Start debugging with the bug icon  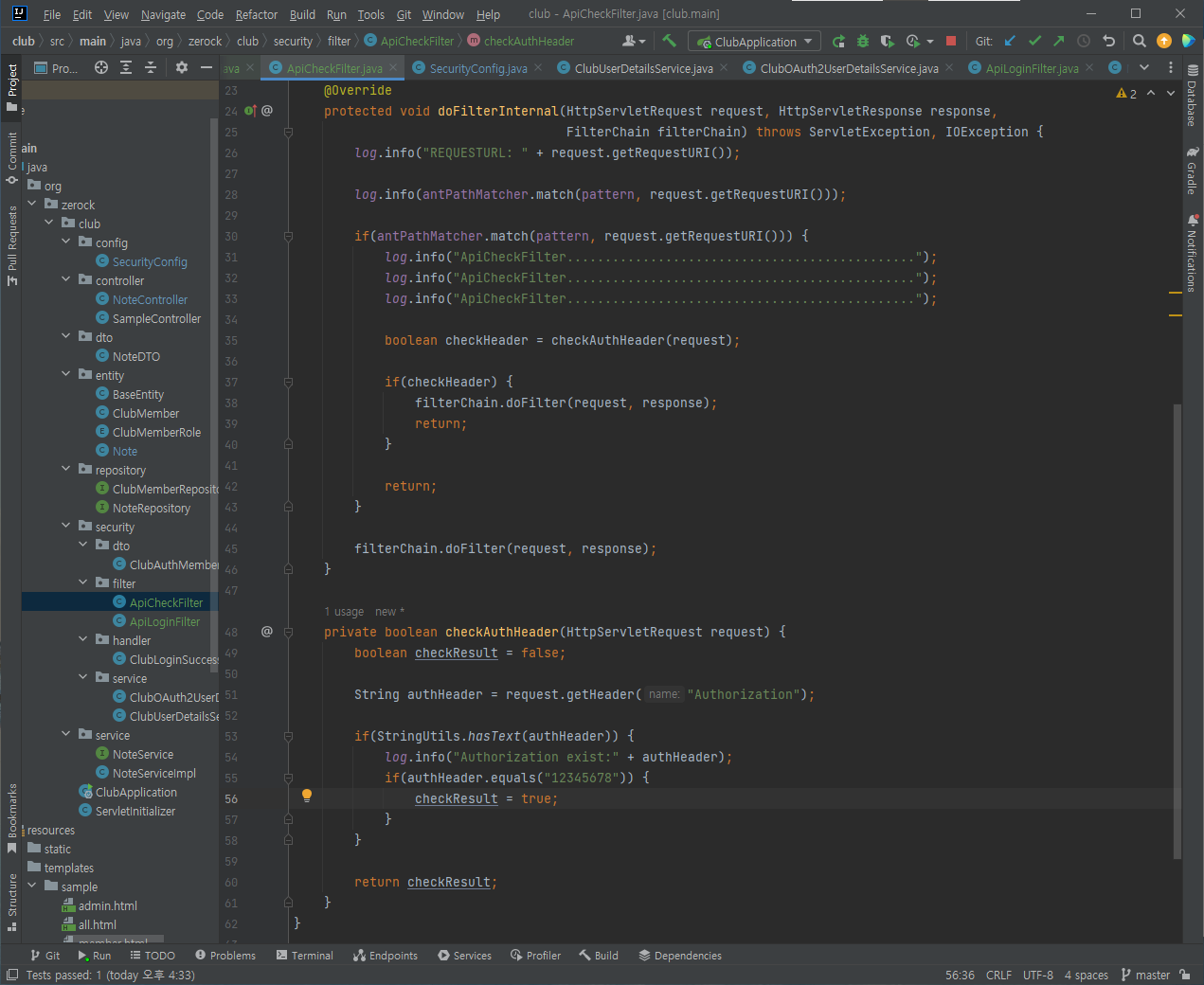pos(863,41)
